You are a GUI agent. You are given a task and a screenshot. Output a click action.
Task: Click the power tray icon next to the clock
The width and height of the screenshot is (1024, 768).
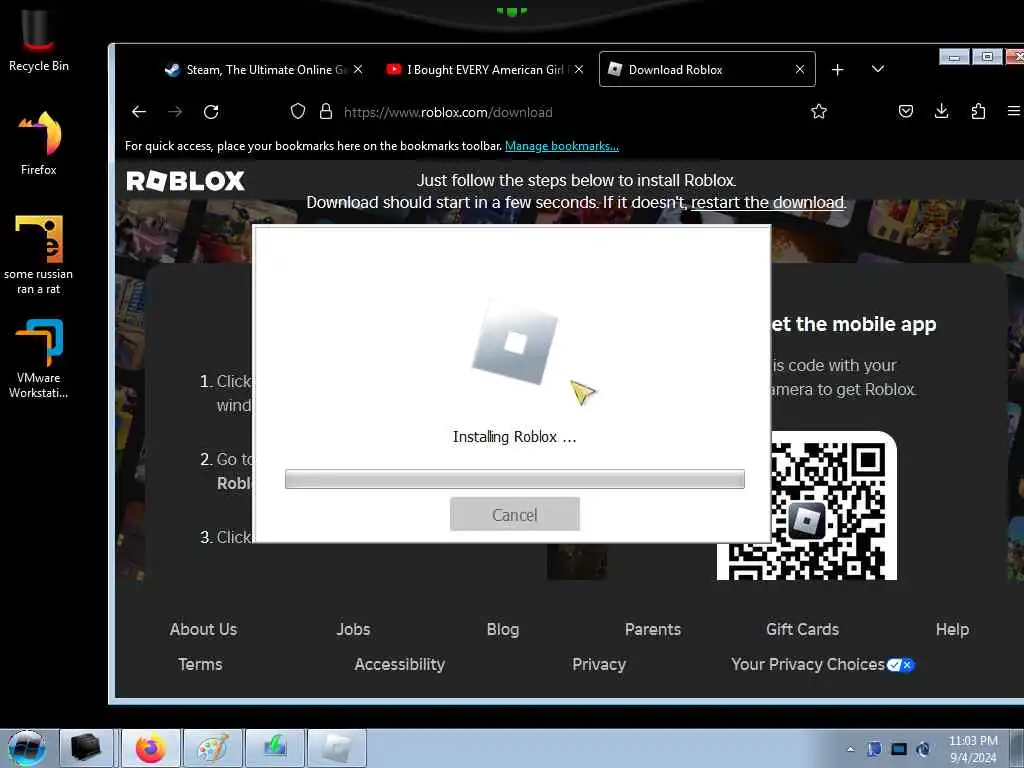pos(923,749)
